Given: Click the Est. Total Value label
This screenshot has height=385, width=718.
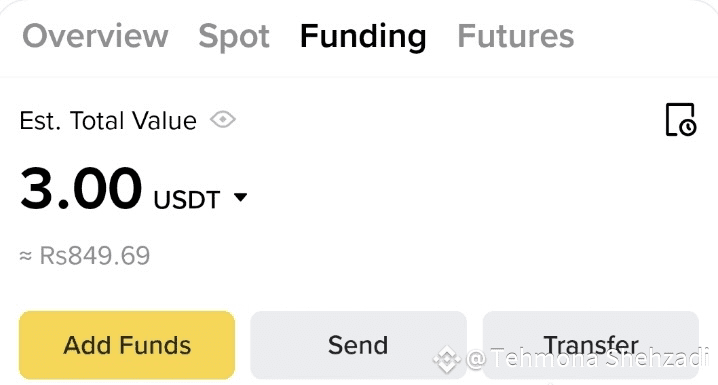Looking at the screenshot, I should [x=108, y=121].
